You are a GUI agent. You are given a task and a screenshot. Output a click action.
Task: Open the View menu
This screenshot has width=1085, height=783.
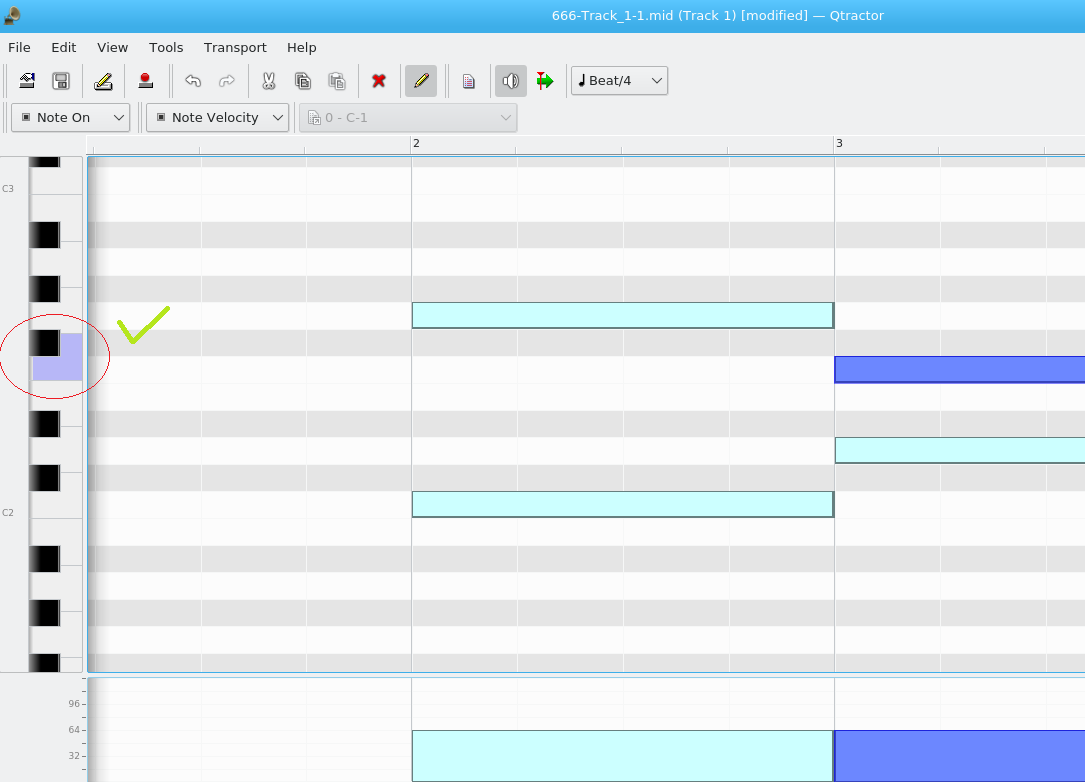[112, 48]
